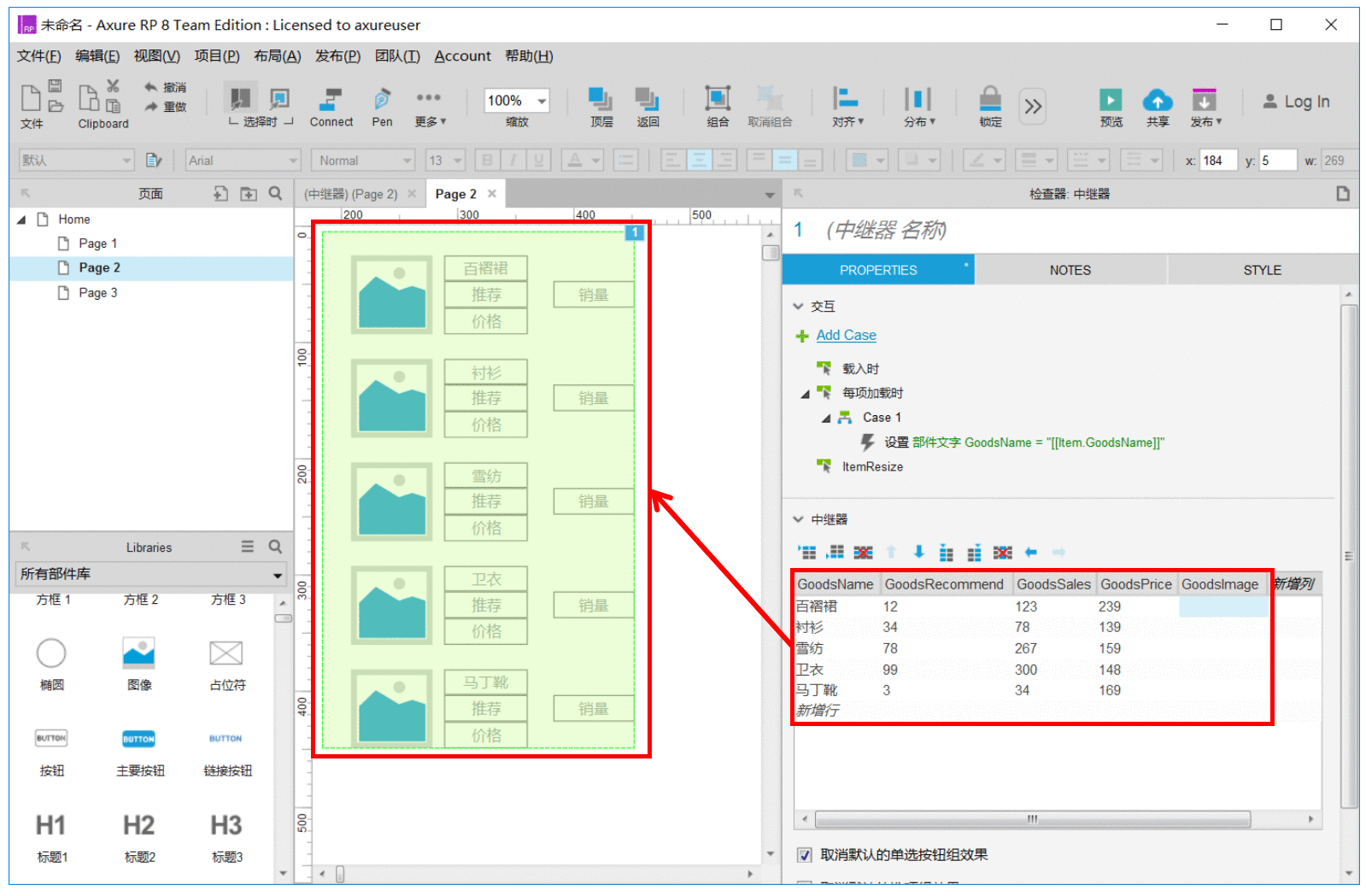Click the save (floppy disk) icon

pos(55,85)
